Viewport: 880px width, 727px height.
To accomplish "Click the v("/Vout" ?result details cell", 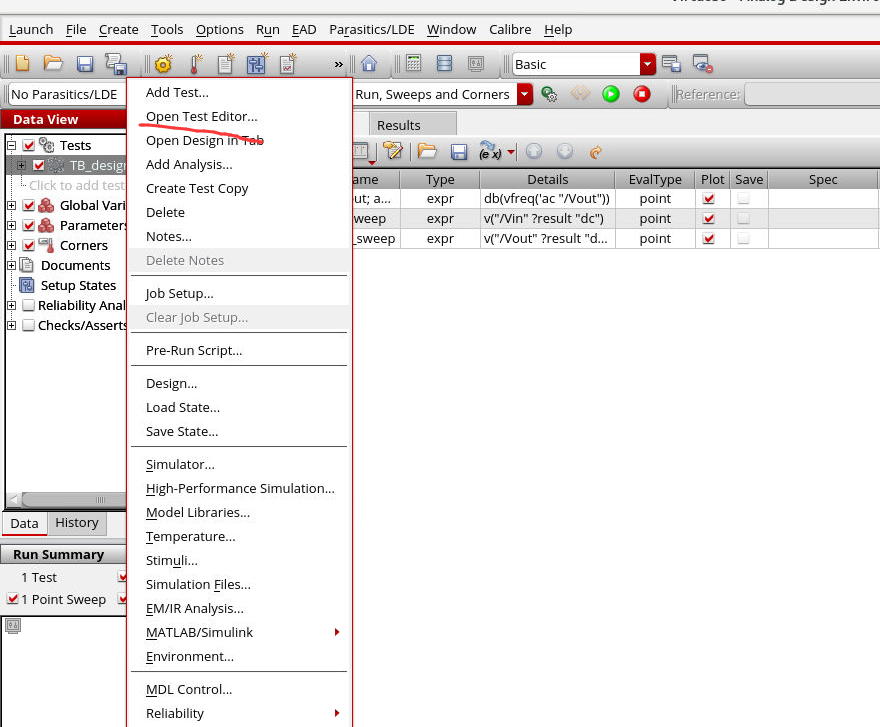I will click(x=547, y=239).
